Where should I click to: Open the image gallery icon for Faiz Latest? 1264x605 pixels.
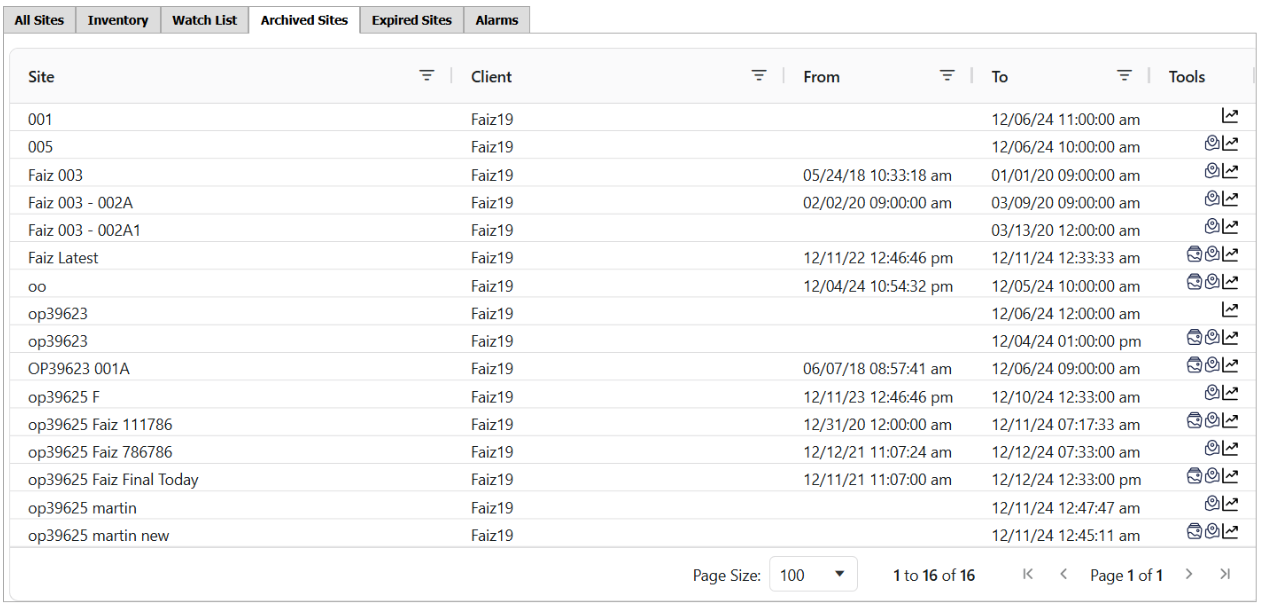click(1194, 255)
